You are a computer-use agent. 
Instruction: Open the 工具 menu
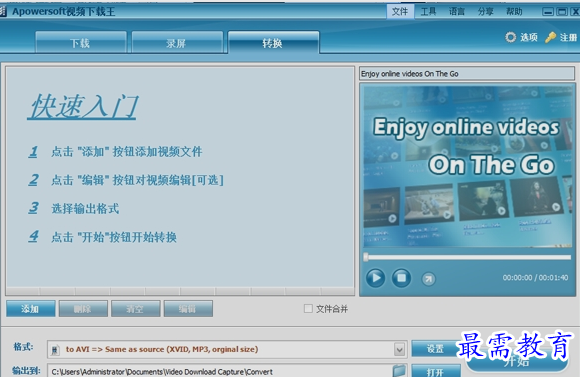click(428, 11)
